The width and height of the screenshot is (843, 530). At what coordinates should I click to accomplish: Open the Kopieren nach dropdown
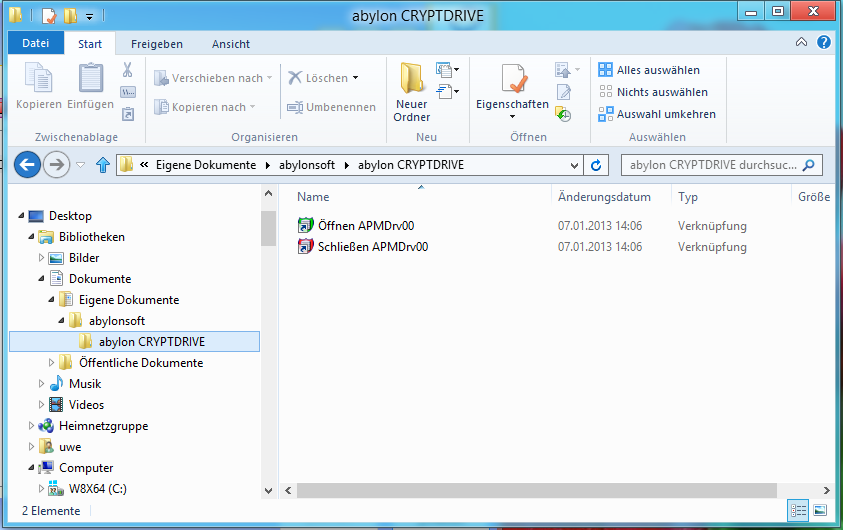(x=252, y=107)
